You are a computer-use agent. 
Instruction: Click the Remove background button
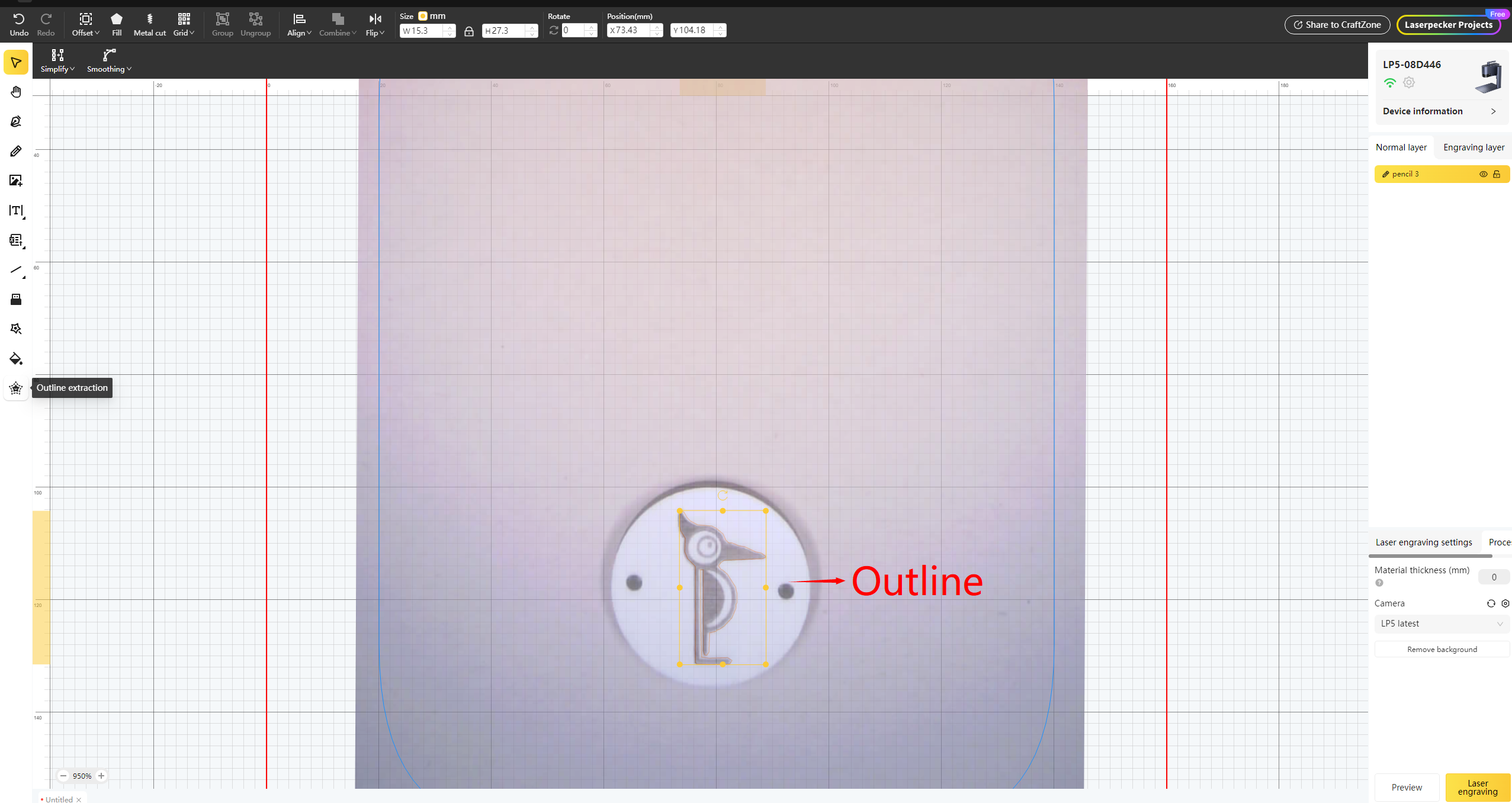tap(1442, 650)
